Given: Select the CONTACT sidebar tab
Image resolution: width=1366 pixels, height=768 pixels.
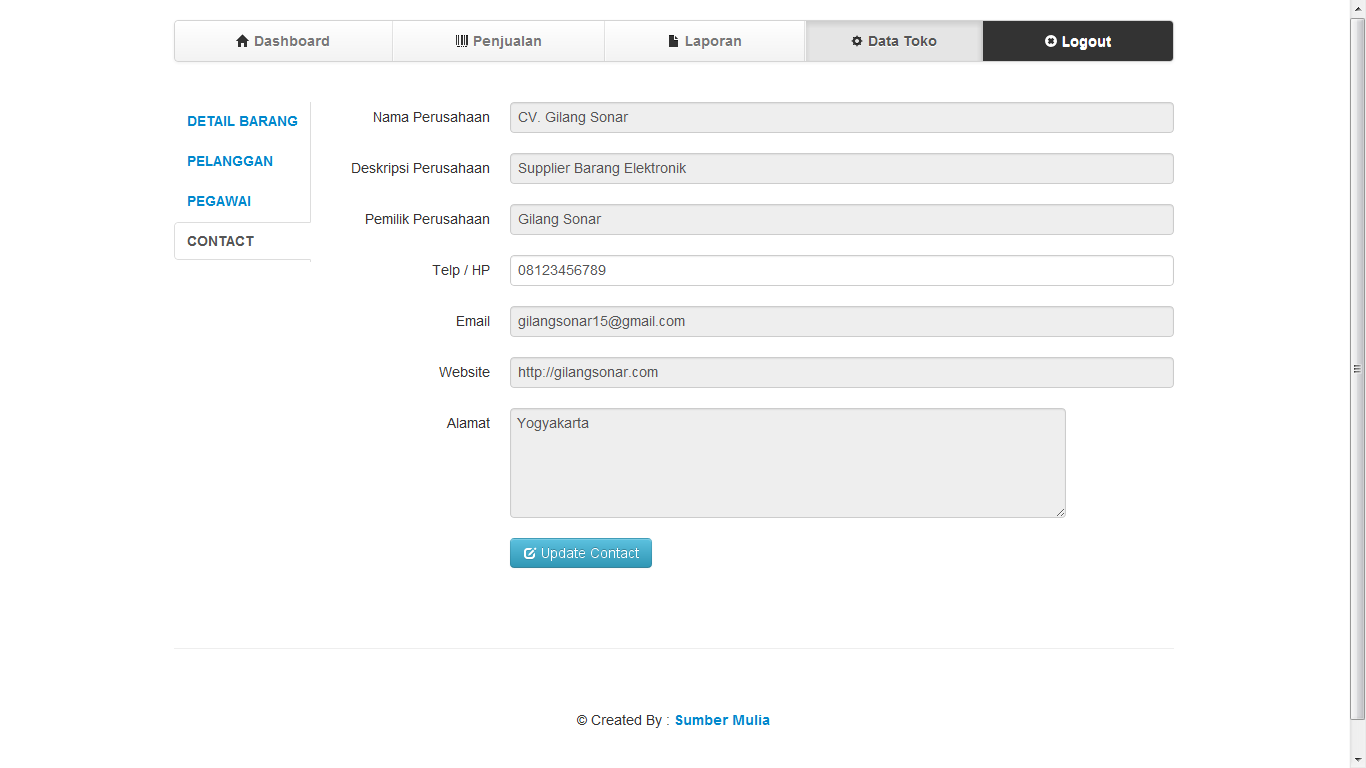Looking at the screenshot, I should point(221,241).
